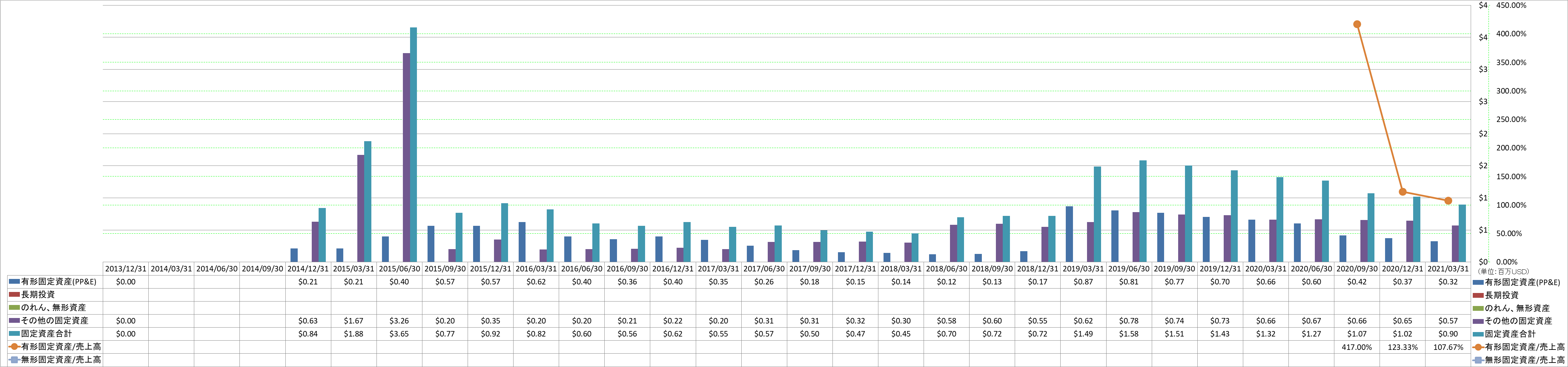The width and height of the screenshot is (1568, 367).
Task: Click the tallest teal bar for 2015/06/30
Action: coord(413,145)
